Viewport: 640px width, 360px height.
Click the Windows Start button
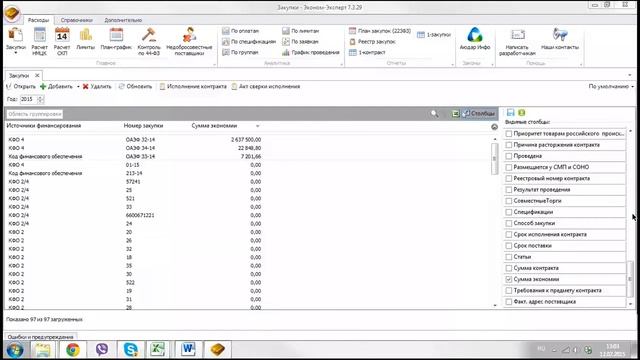click(x=15, y=351)
